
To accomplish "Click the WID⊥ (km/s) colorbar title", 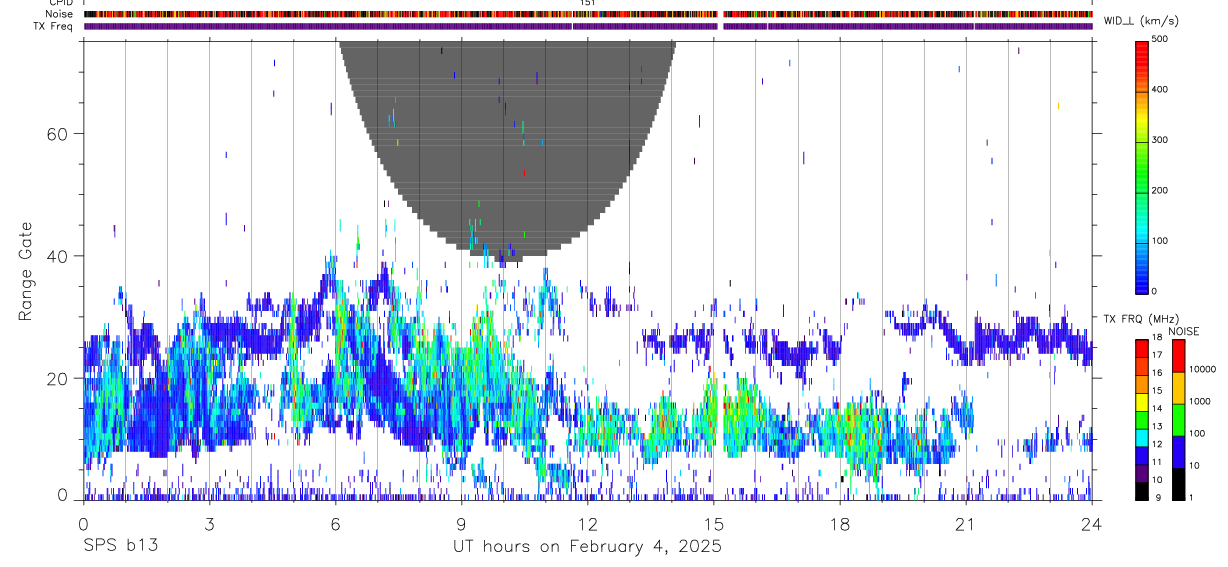I will coord(1140,20).
